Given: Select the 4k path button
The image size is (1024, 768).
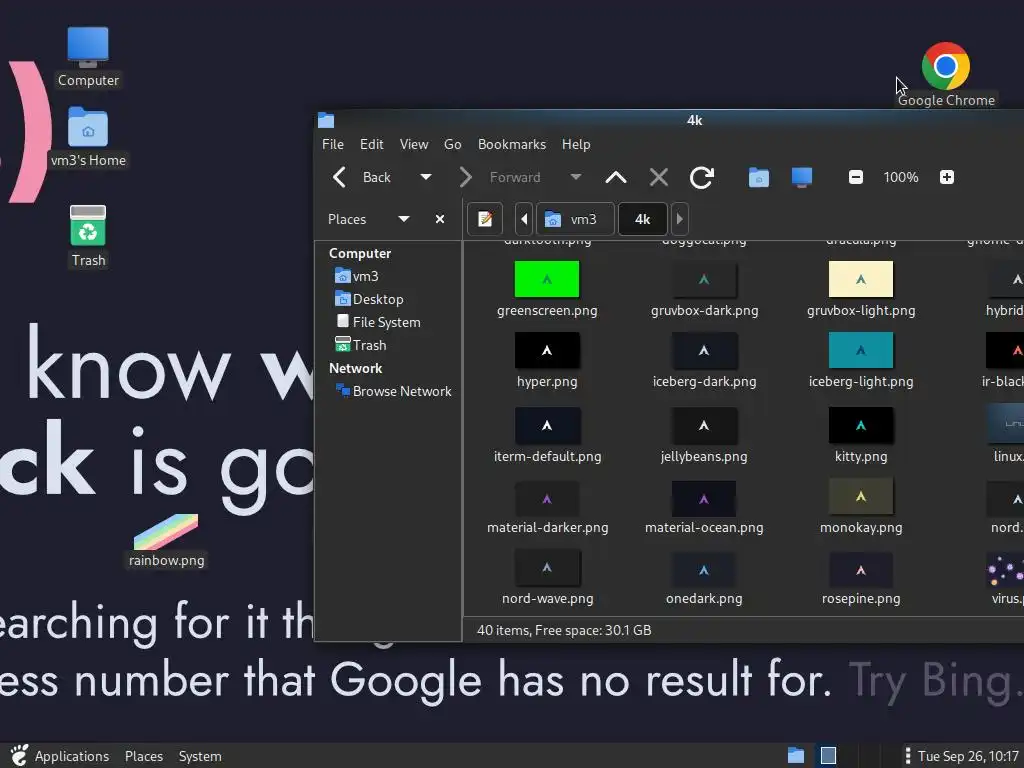Looking at the screenshot, I should pyautogui.click(x=643, y=219).
